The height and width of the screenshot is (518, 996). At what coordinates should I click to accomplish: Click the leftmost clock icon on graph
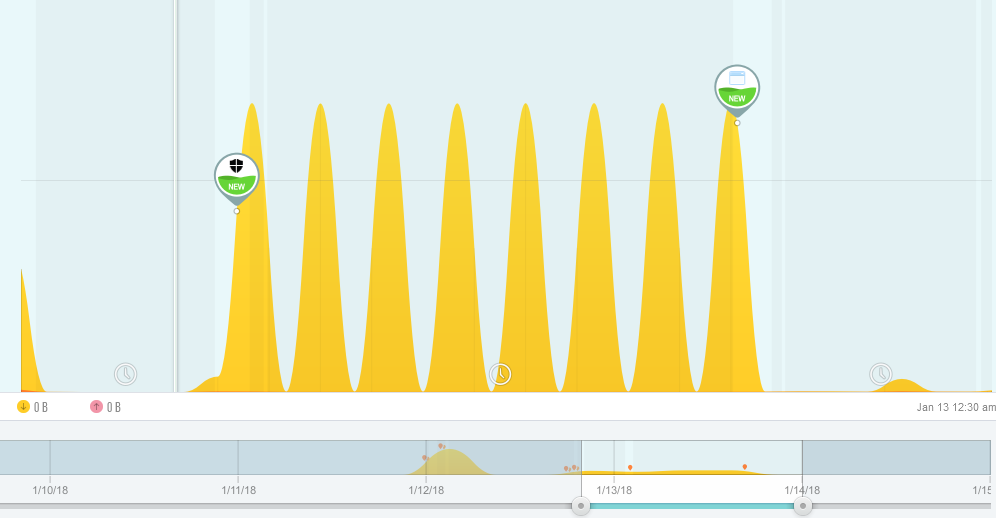click(125, 374)
